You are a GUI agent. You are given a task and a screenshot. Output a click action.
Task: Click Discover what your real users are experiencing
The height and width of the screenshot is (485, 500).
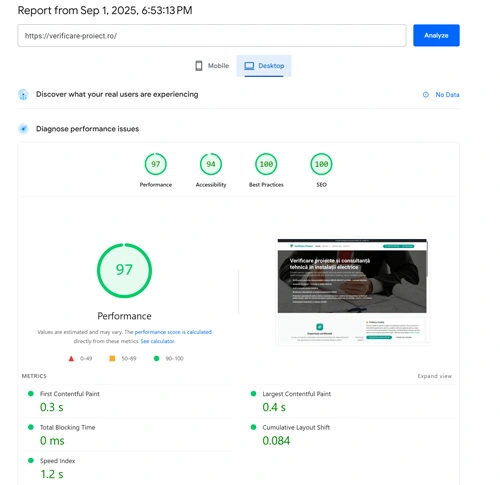pos(117,94)
